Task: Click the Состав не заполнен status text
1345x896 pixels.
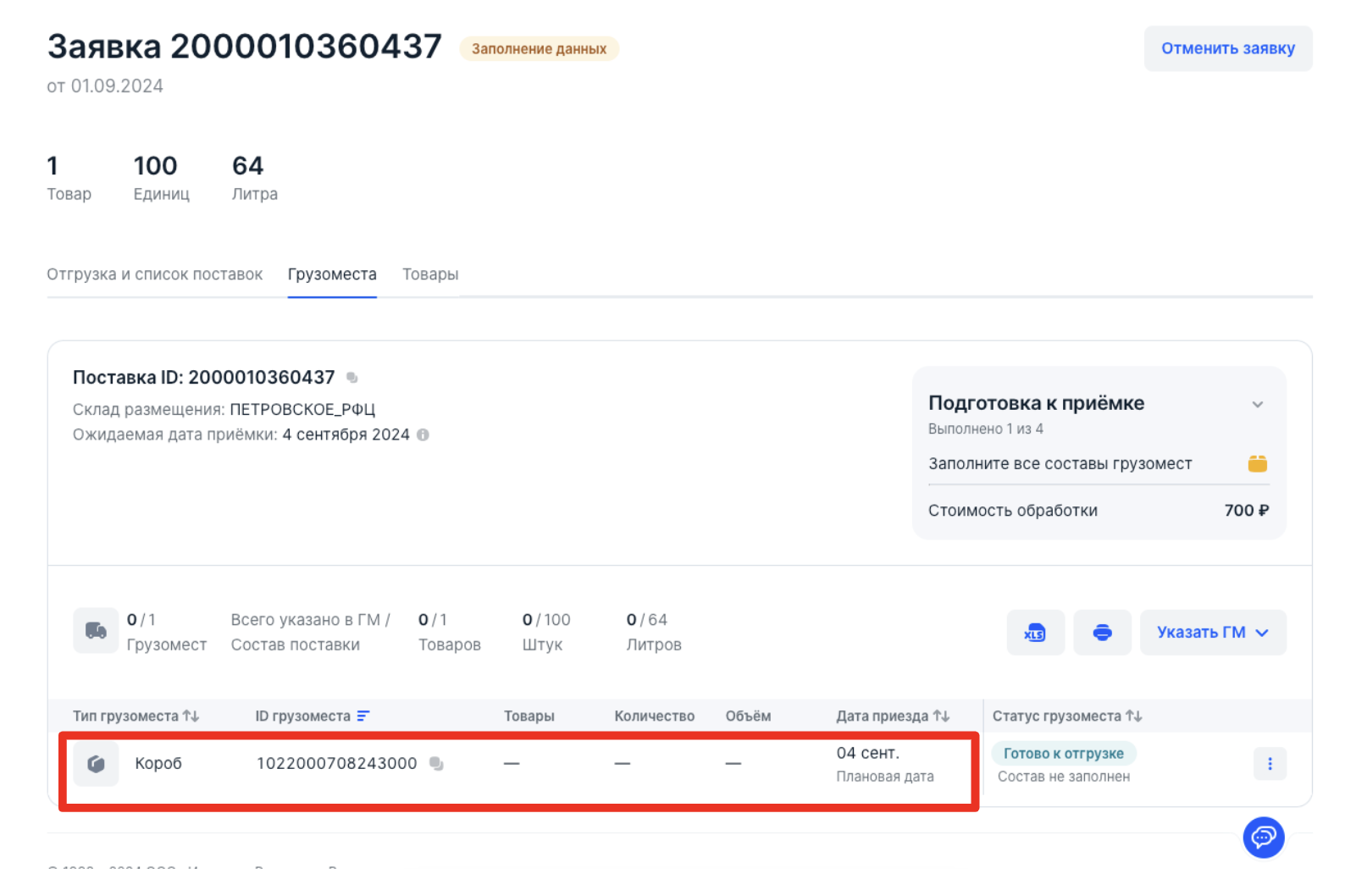Action: click(1064, 777)
